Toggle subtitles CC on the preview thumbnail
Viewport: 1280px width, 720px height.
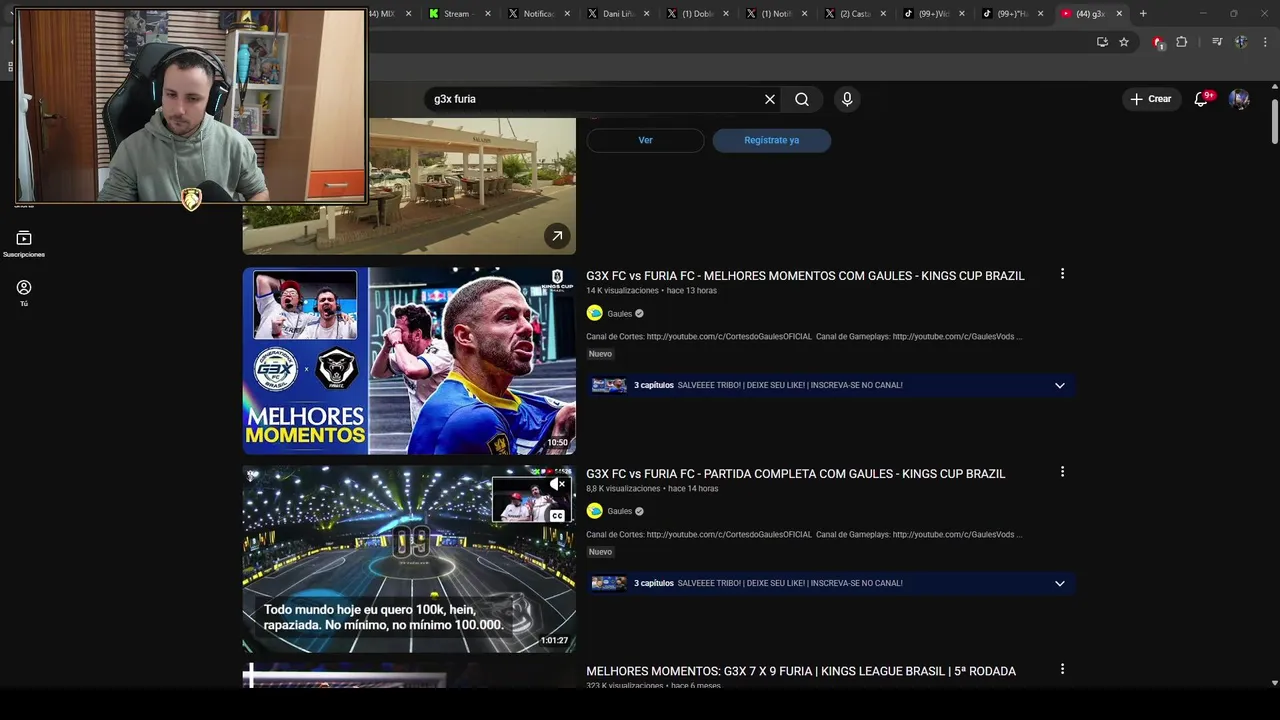tap(557, 516)
